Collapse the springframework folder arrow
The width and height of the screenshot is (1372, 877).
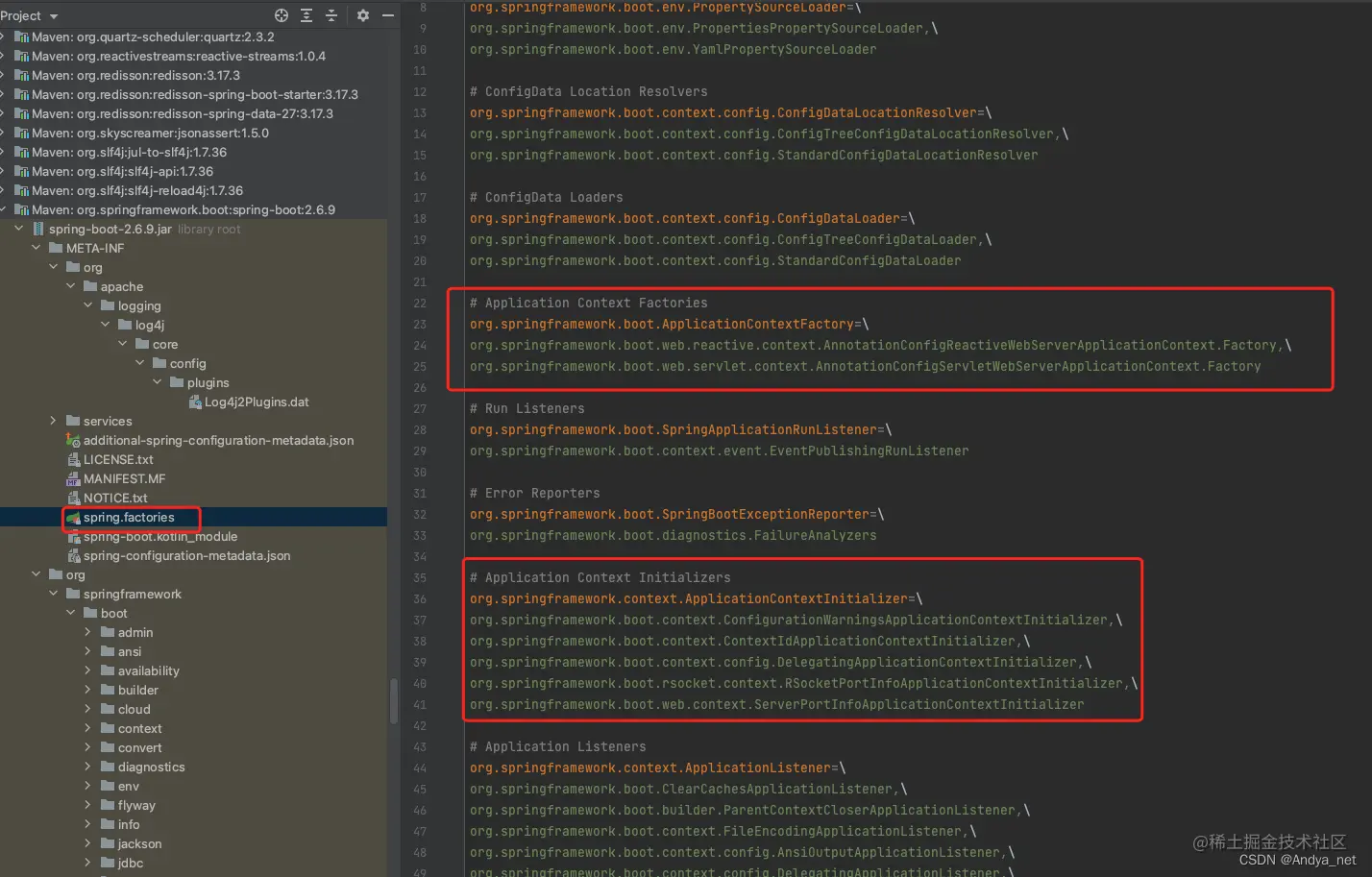(53, 594)
